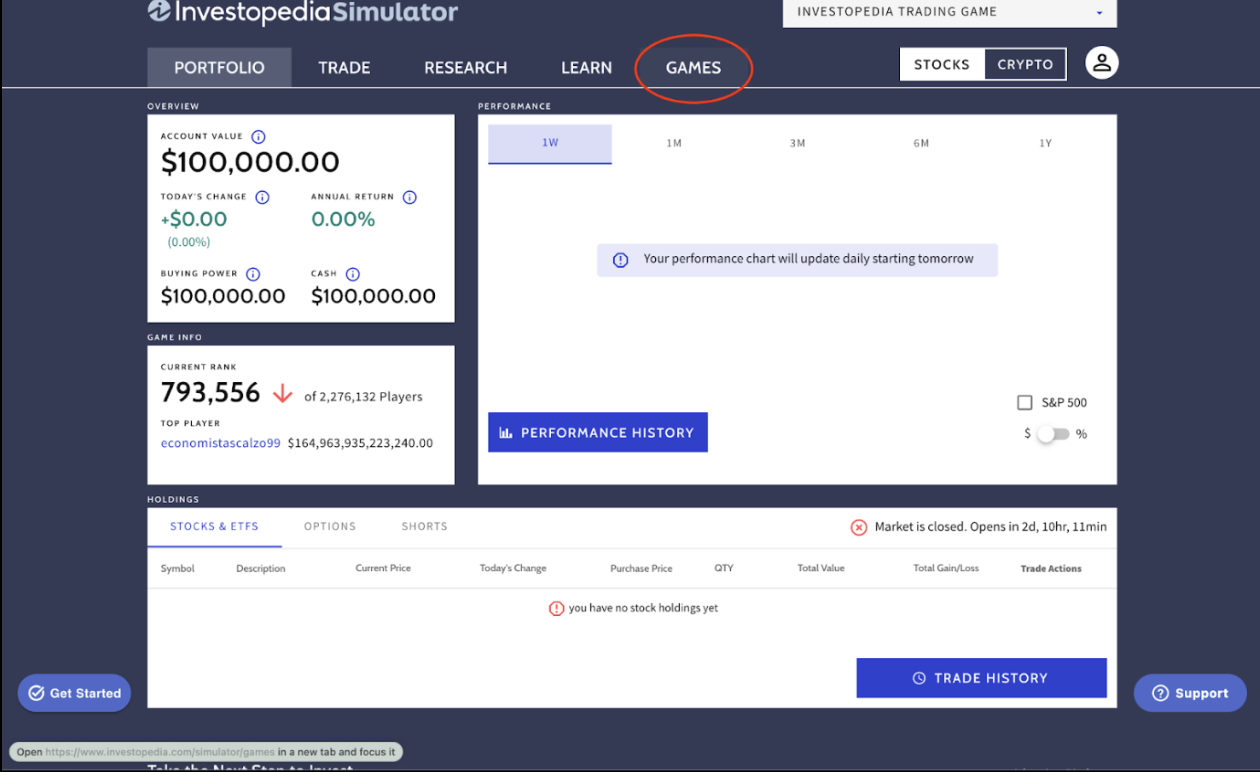Click the checkmark icon on Get Started
This screenshot has height=772, width=1260.
coord(37,693)
